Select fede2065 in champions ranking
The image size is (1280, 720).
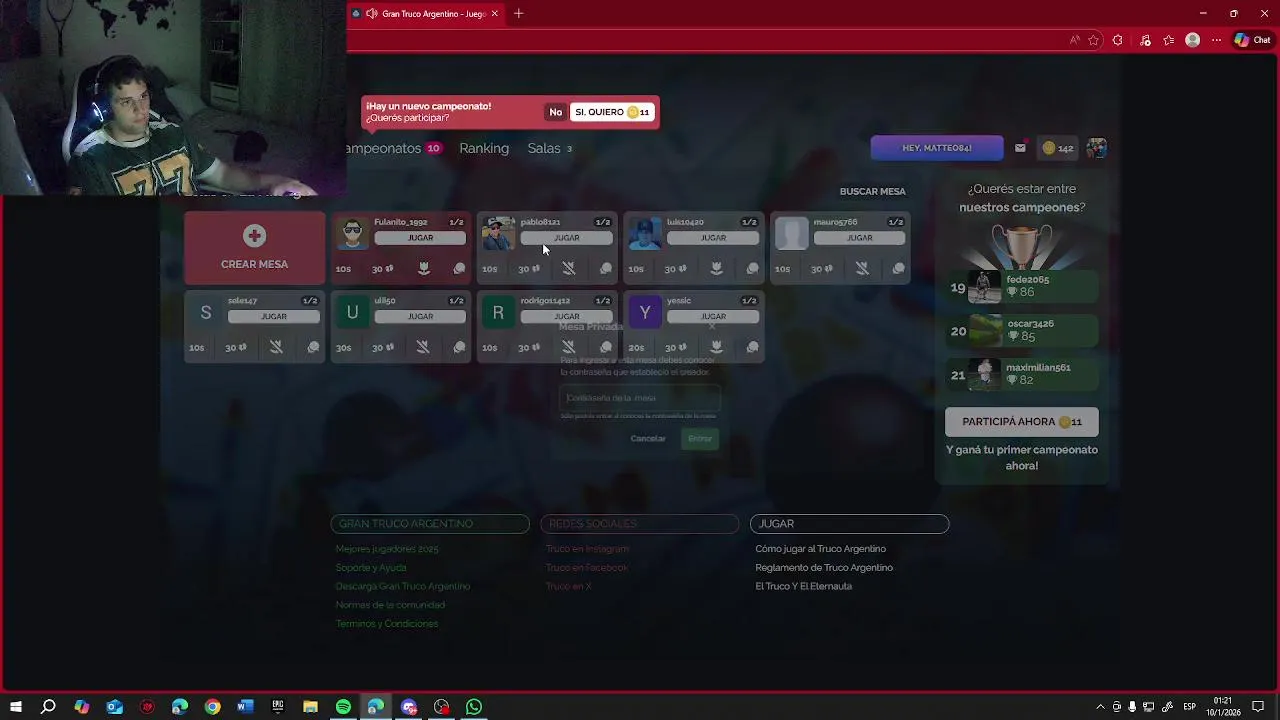(1022, 287)
